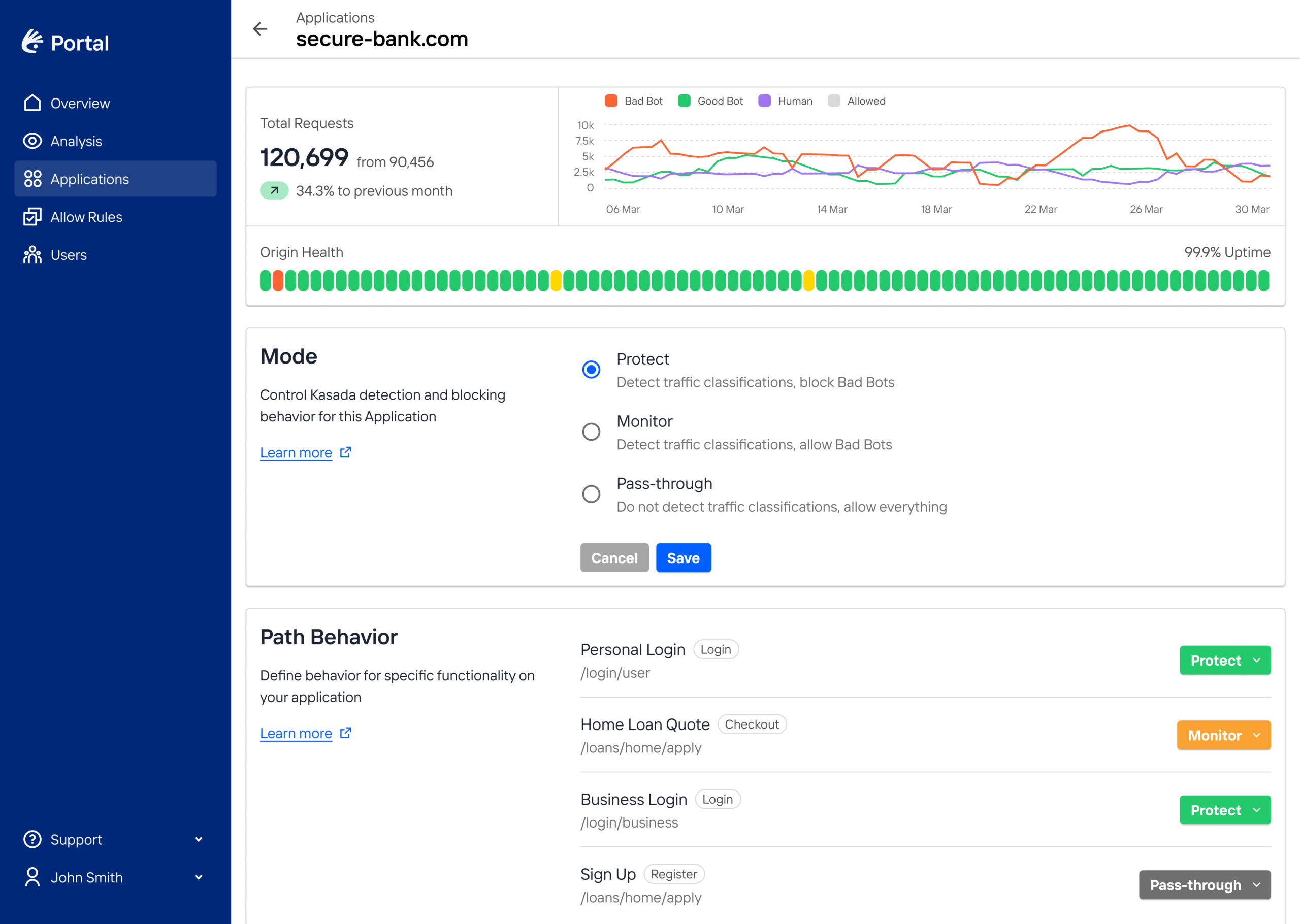
Task: Click the Analysis eye icon in sidebar
Action: coord(32,141)
